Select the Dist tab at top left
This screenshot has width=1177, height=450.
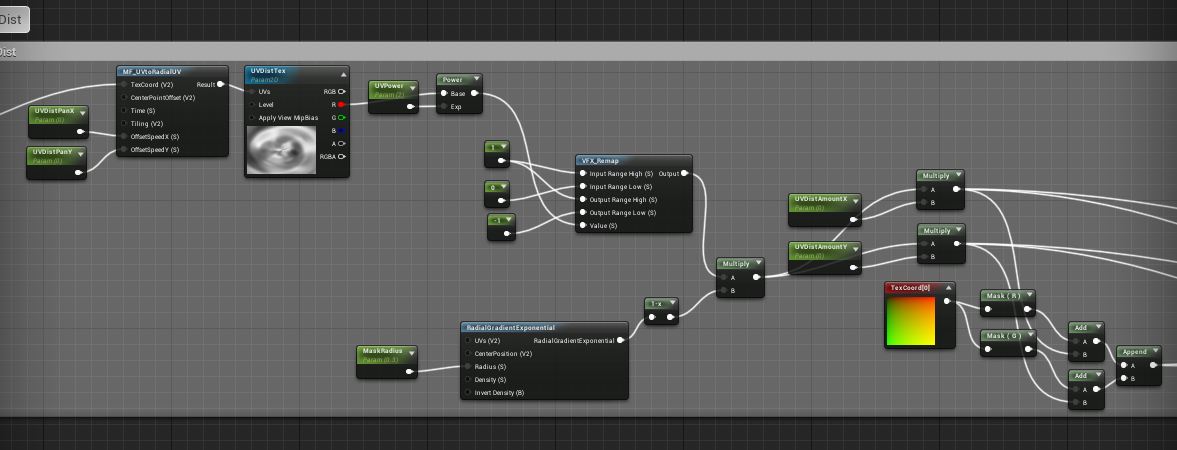pyautogui.click(x=12, y=18)
